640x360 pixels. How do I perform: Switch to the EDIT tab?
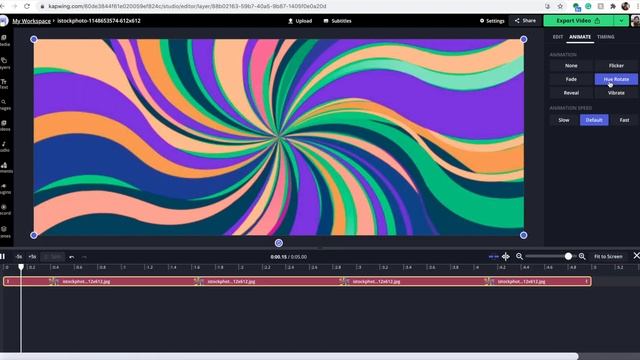point(558,37)
